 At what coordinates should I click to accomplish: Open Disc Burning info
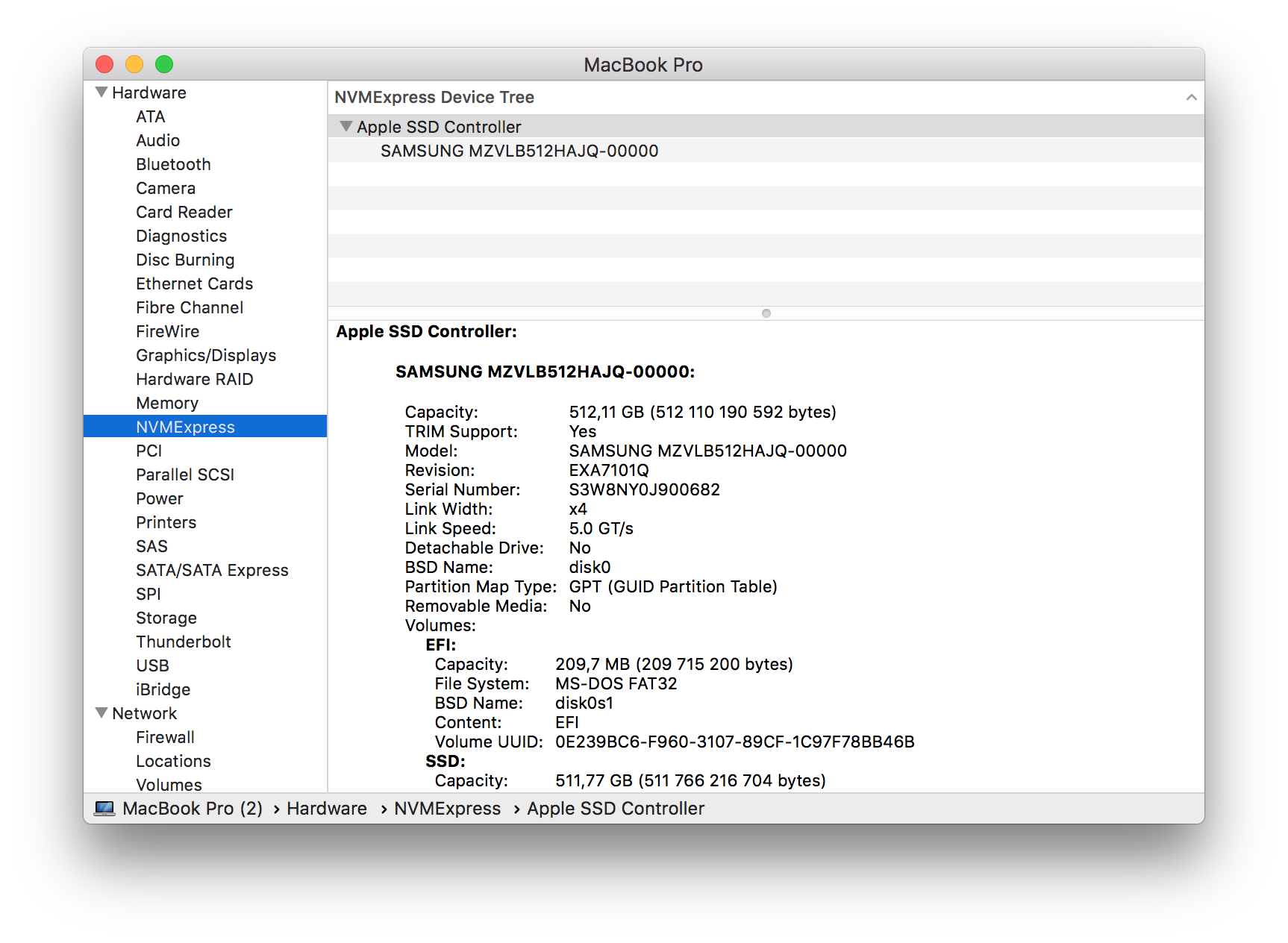185,260
